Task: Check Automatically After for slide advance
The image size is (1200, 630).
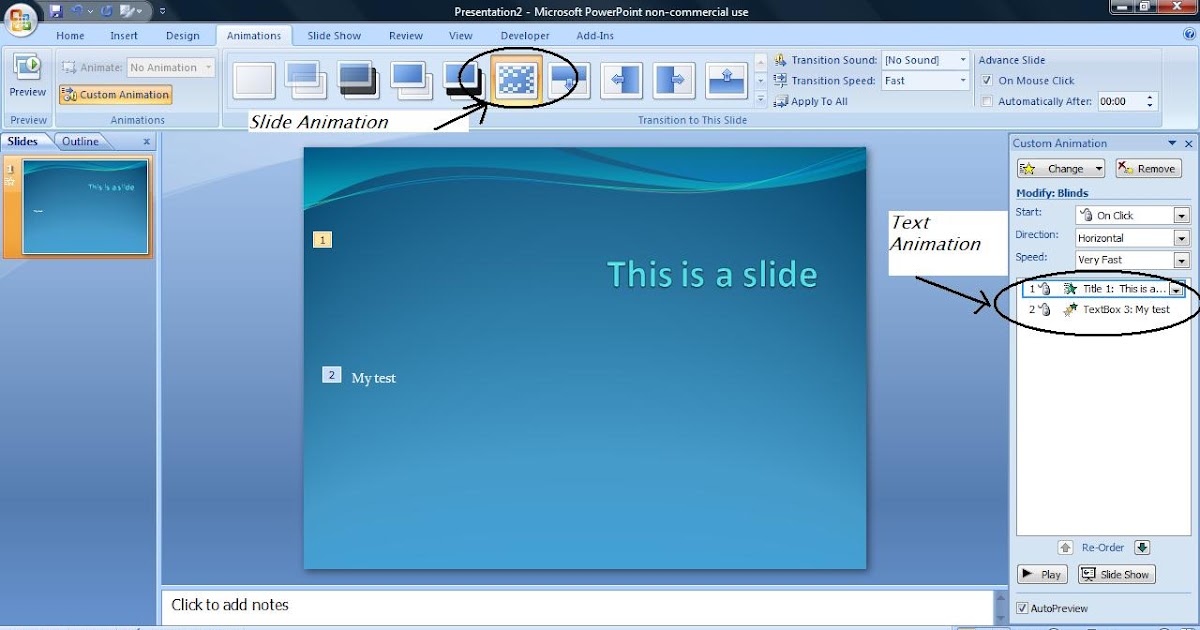Action: [987, 100]
